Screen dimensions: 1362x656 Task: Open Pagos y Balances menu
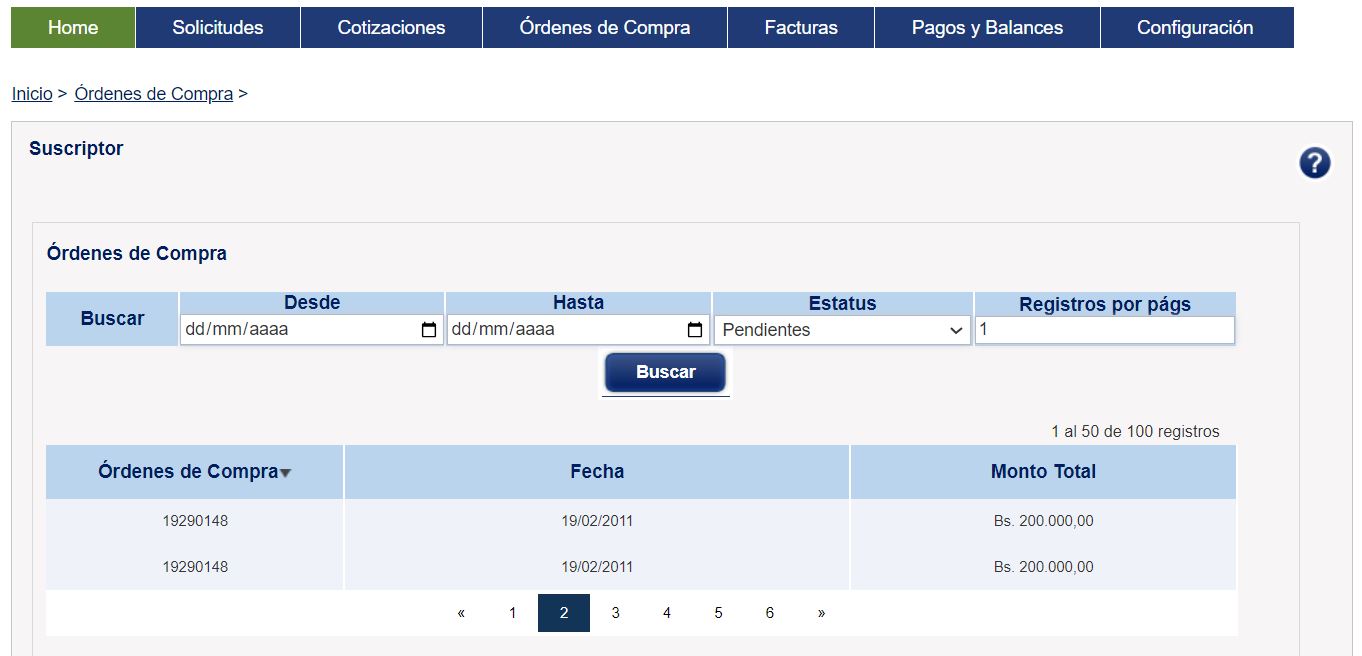click(987, 28)
